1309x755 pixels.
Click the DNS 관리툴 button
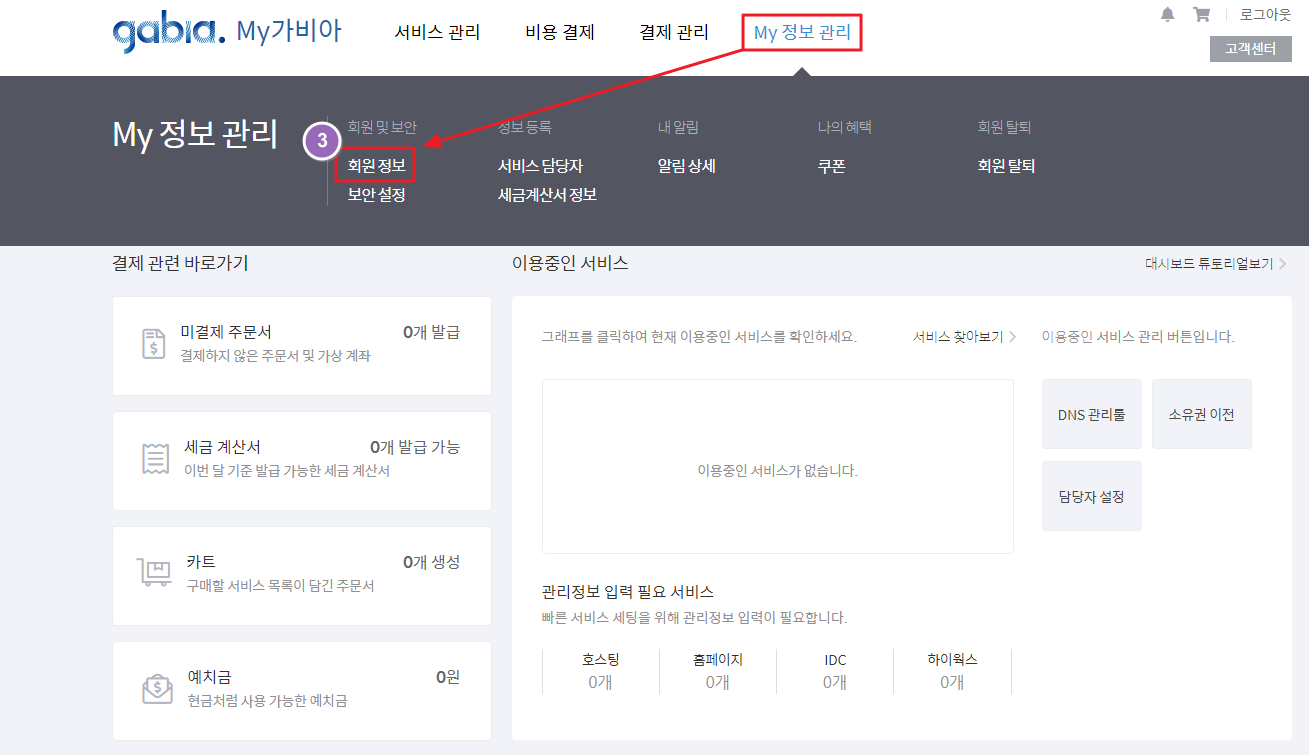(1091, 414)
